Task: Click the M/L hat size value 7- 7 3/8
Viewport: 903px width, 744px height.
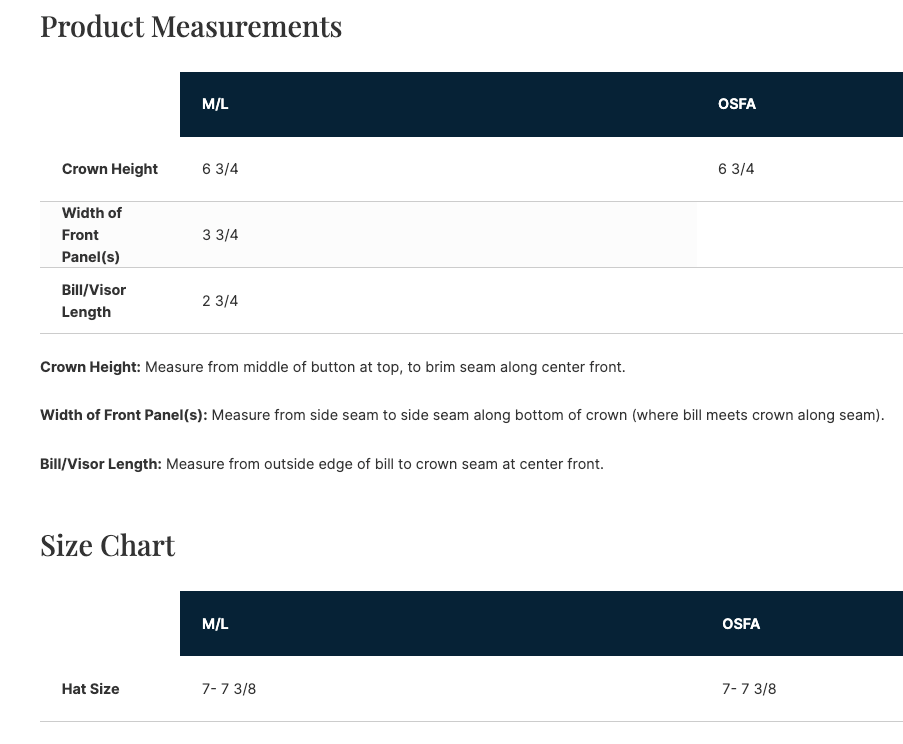Action: point(229,689)
